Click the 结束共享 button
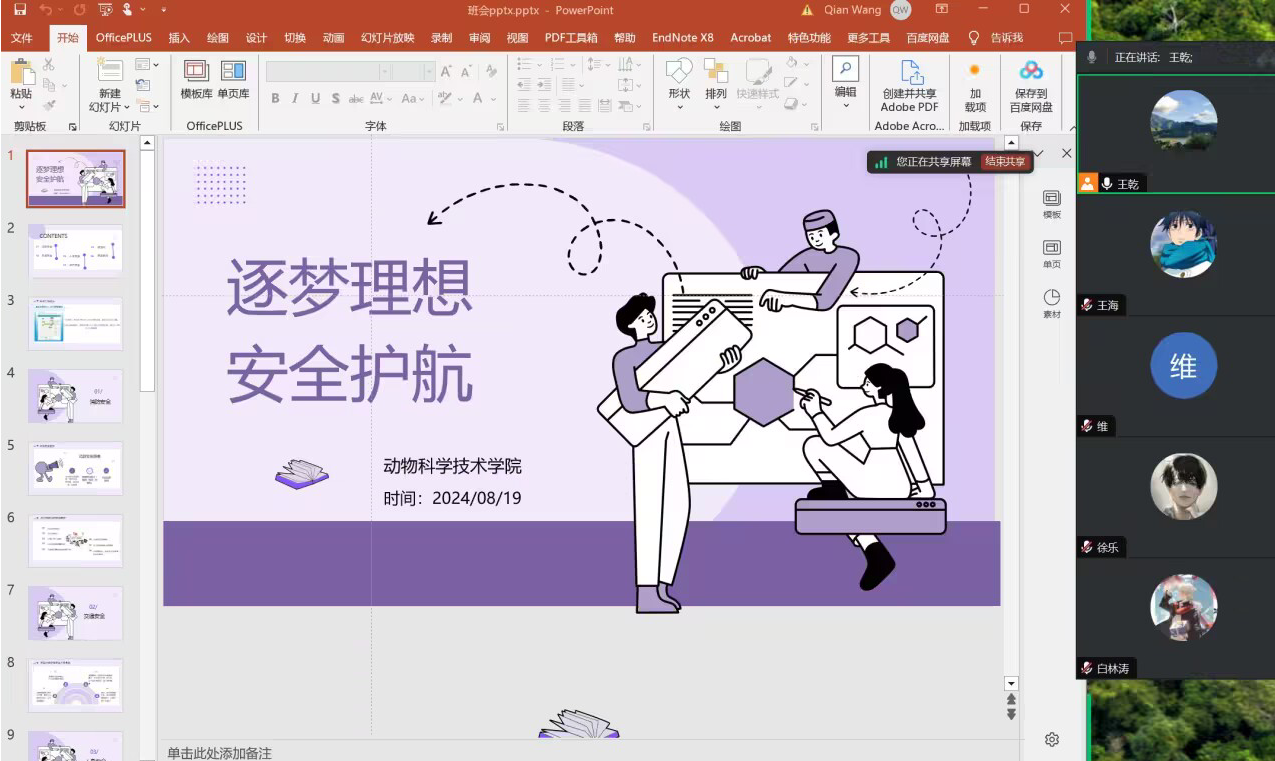The width and height of the screenshot is (1275, 761). click(x=1005, y=162)
